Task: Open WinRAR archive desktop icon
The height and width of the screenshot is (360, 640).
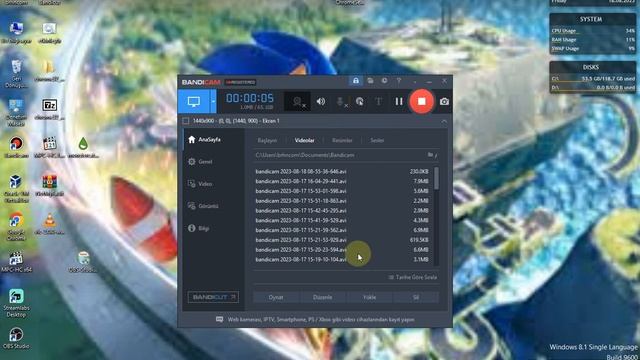Action: point(49,185)
